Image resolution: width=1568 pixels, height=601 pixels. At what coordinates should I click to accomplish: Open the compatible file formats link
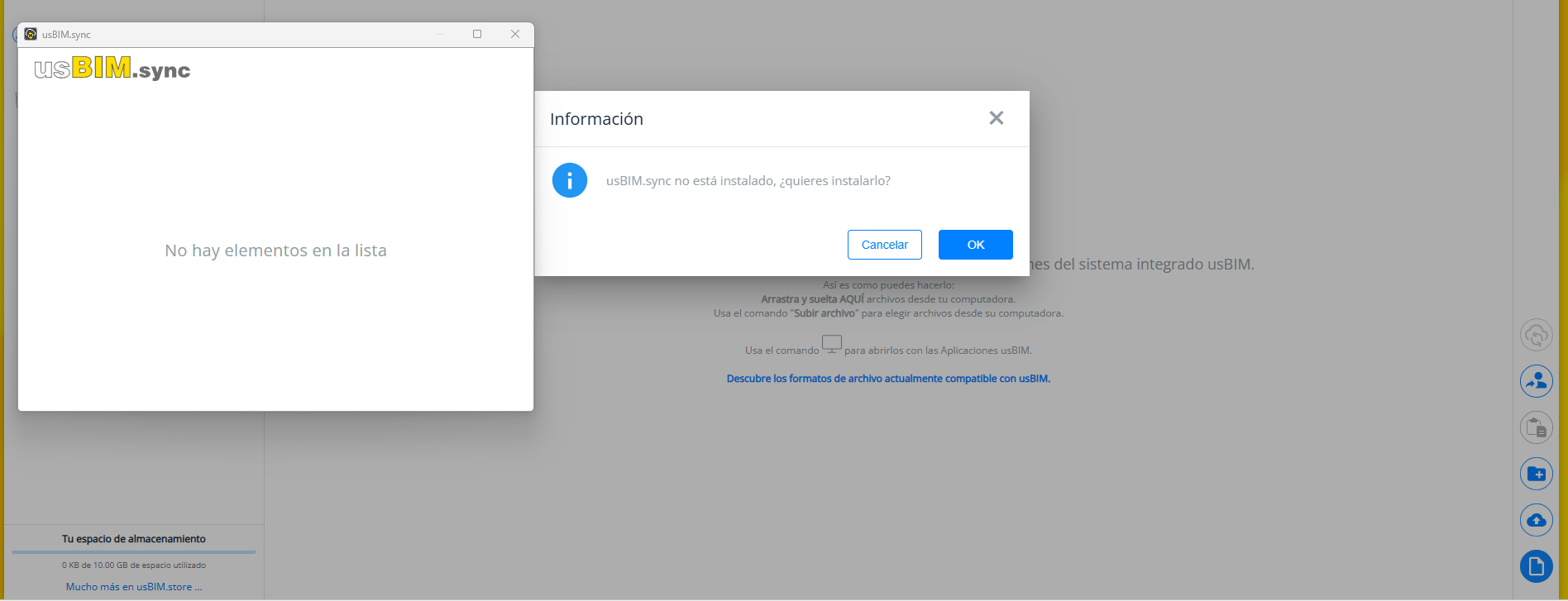coord(888,379)
